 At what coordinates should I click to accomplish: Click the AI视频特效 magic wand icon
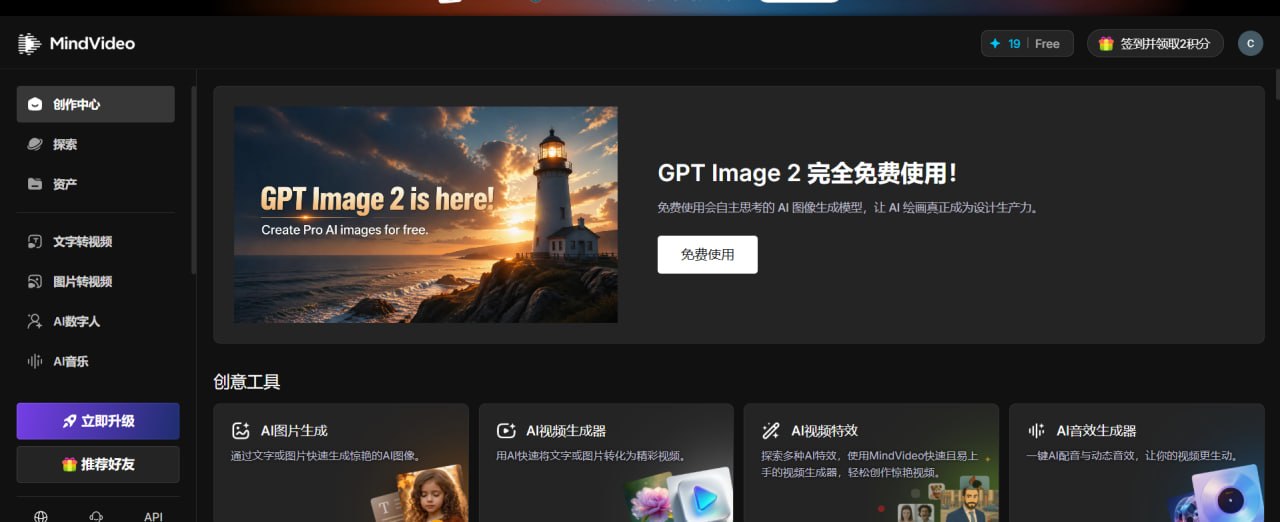(x=771, y=431)
